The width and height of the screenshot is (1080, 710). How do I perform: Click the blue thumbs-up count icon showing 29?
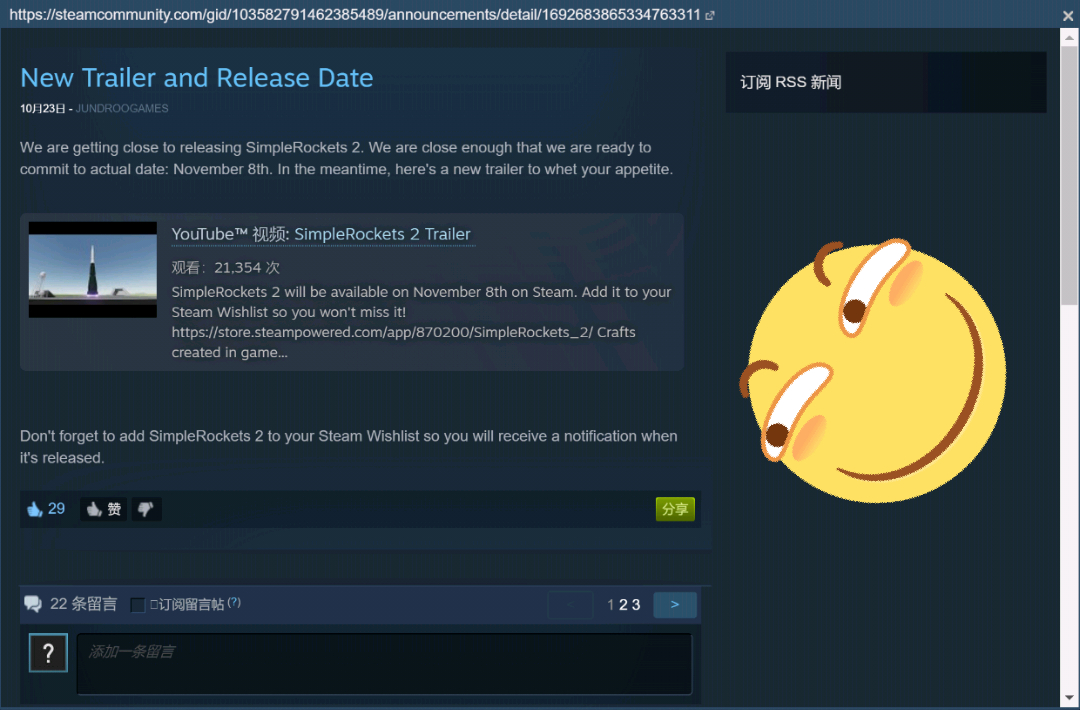(x=34, y=509)
